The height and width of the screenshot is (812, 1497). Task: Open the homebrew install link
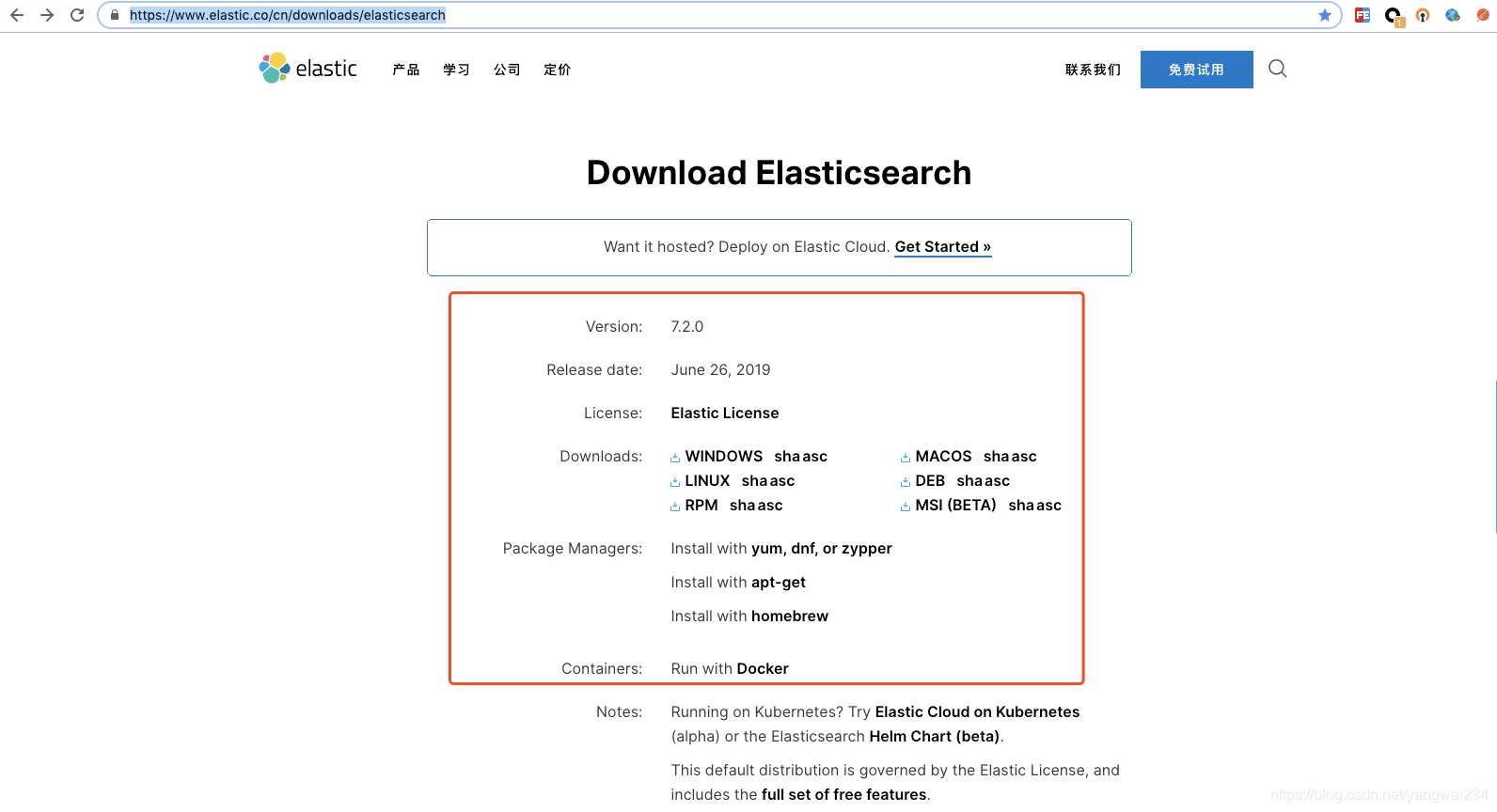tap(790, 616)
